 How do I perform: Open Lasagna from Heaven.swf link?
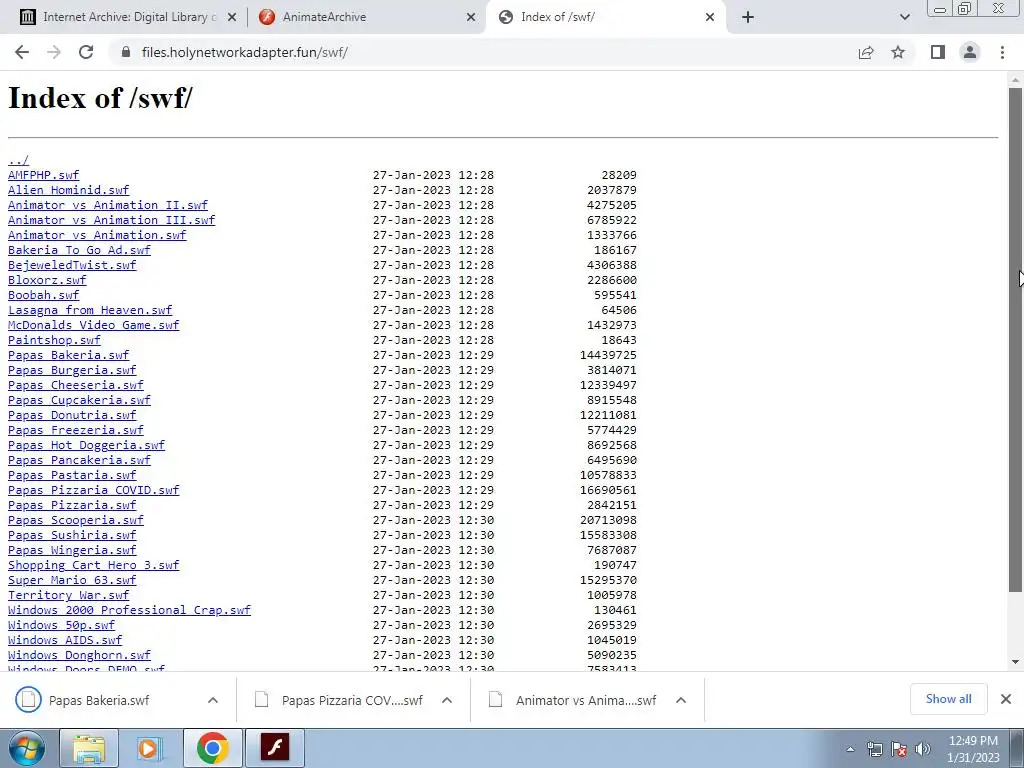pyautogui.click(x=90, y=310)
